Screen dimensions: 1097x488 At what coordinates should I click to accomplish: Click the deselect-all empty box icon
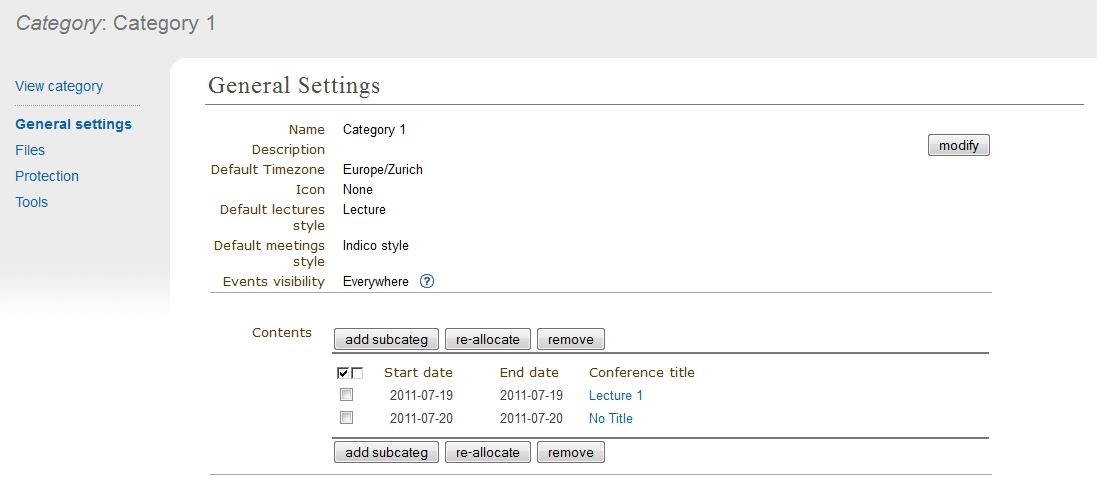point(357,373)
